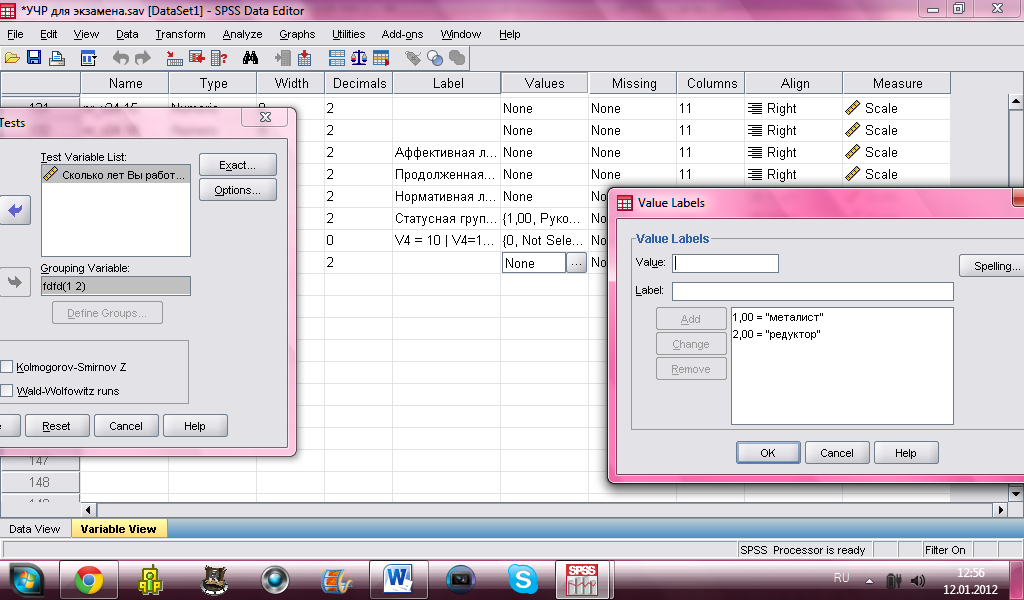Screen dimensions: 1024x600
Task: Click the RU language indicator in the tray
Action: click(841, 578)
